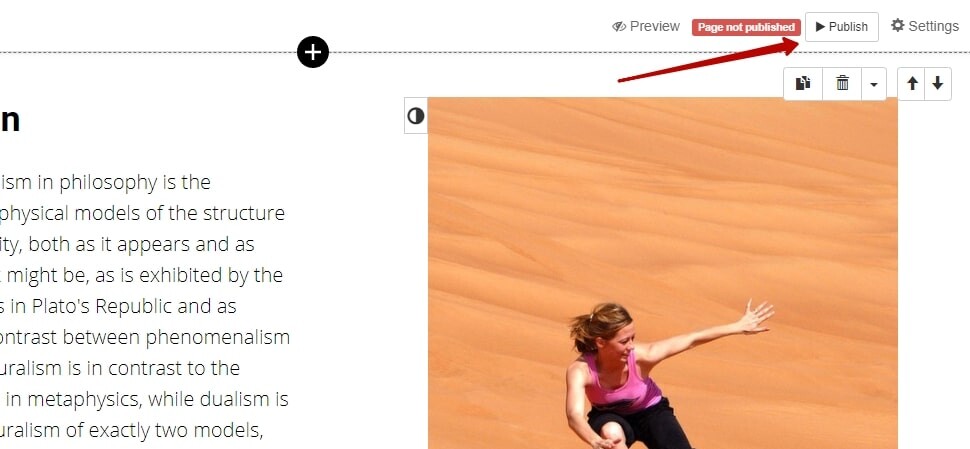Image resolution: width=970 pixels, height=449 pixels.
Task: Click the gear icon next to Settings
Action: point(898,25)
